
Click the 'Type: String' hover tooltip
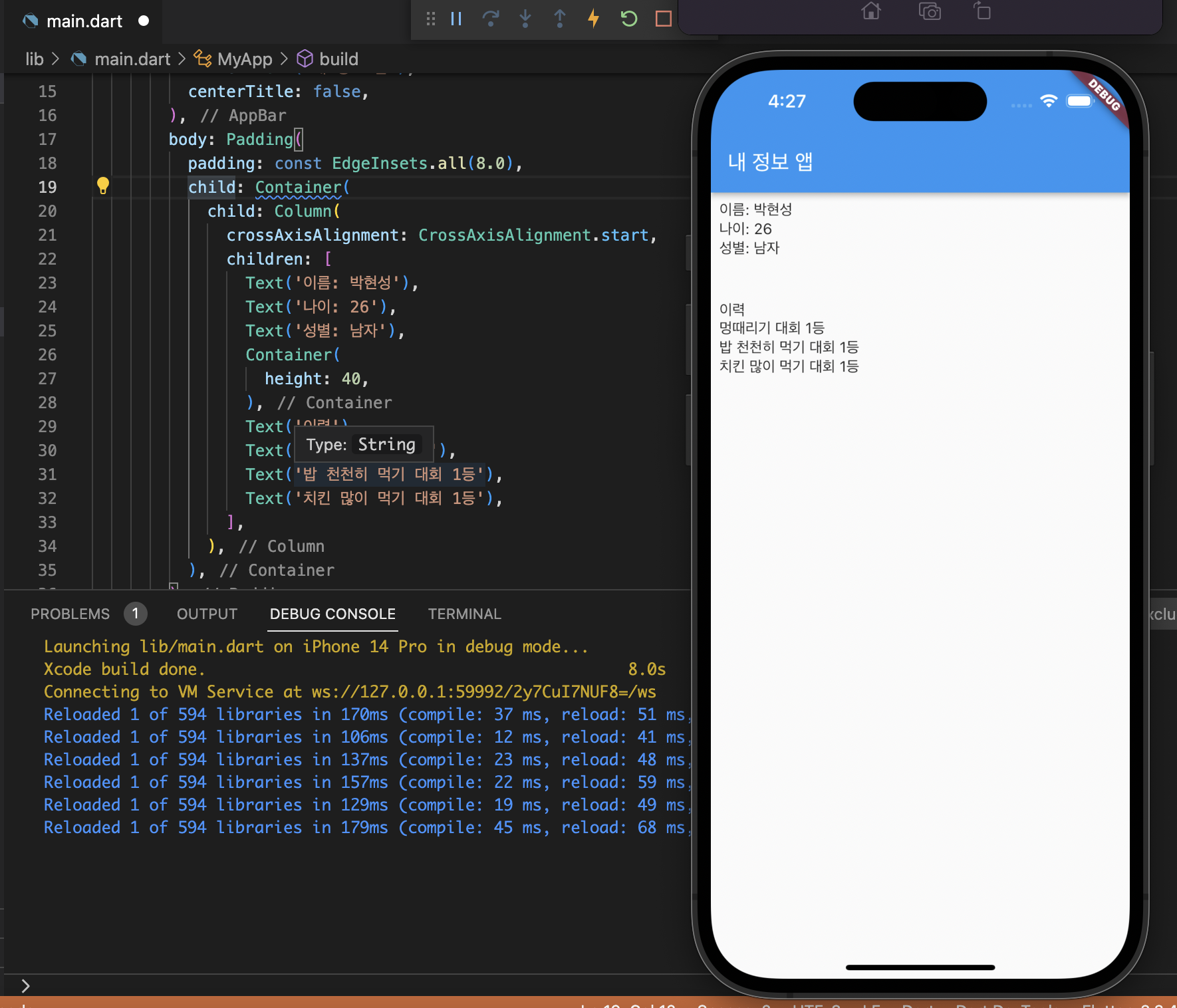pos(364,444)
